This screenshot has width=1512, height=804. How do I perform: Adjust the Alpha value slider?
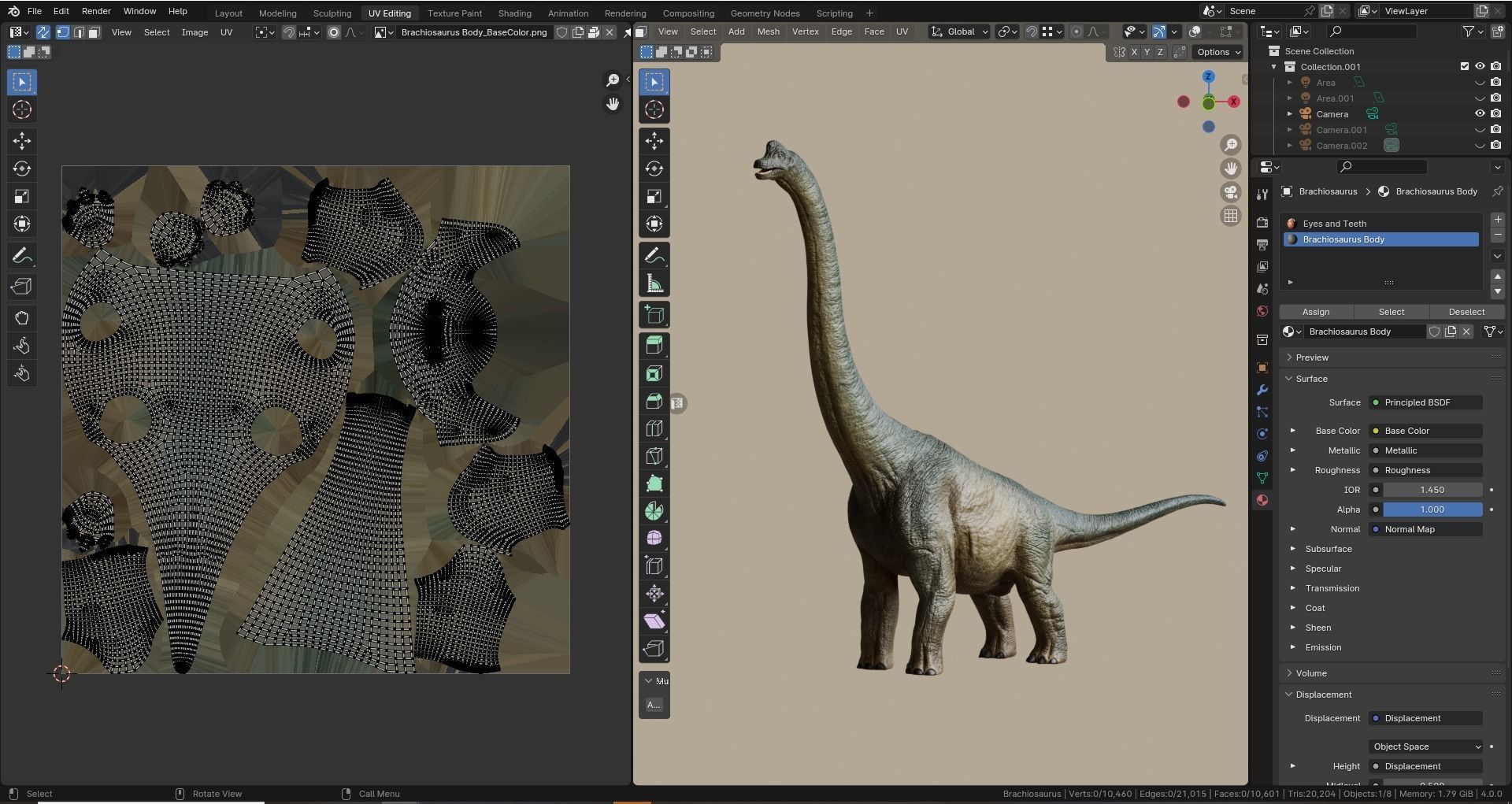tap(1432, 509)
